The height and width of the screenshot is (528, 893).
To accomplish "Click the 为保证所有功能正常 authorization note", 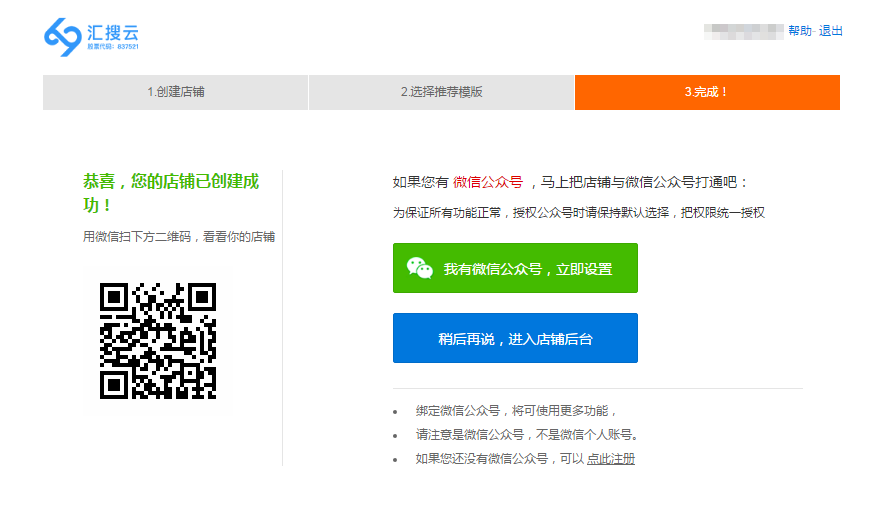I will (578, 212).
